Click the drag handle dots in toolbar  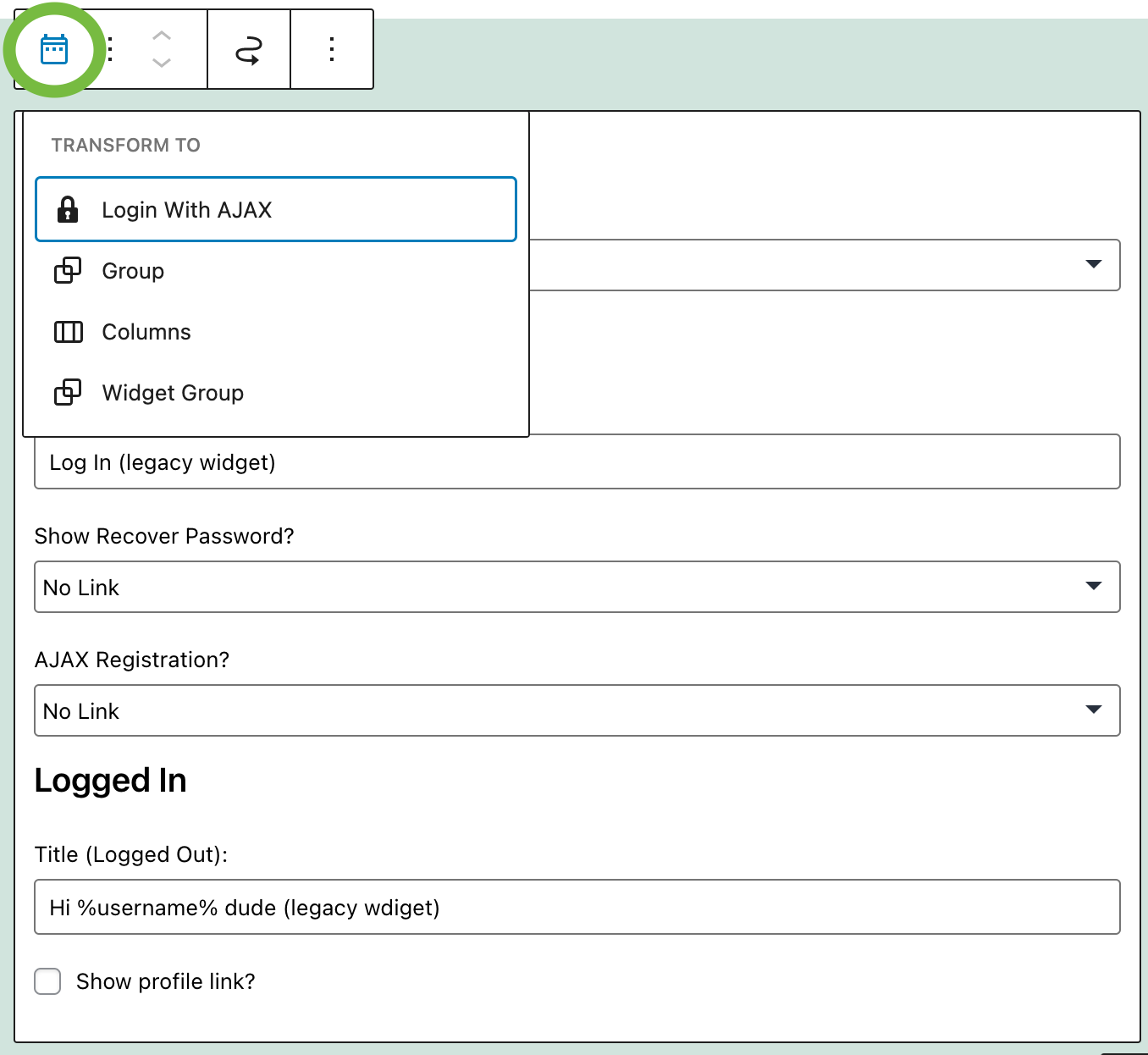pos(110,49)
